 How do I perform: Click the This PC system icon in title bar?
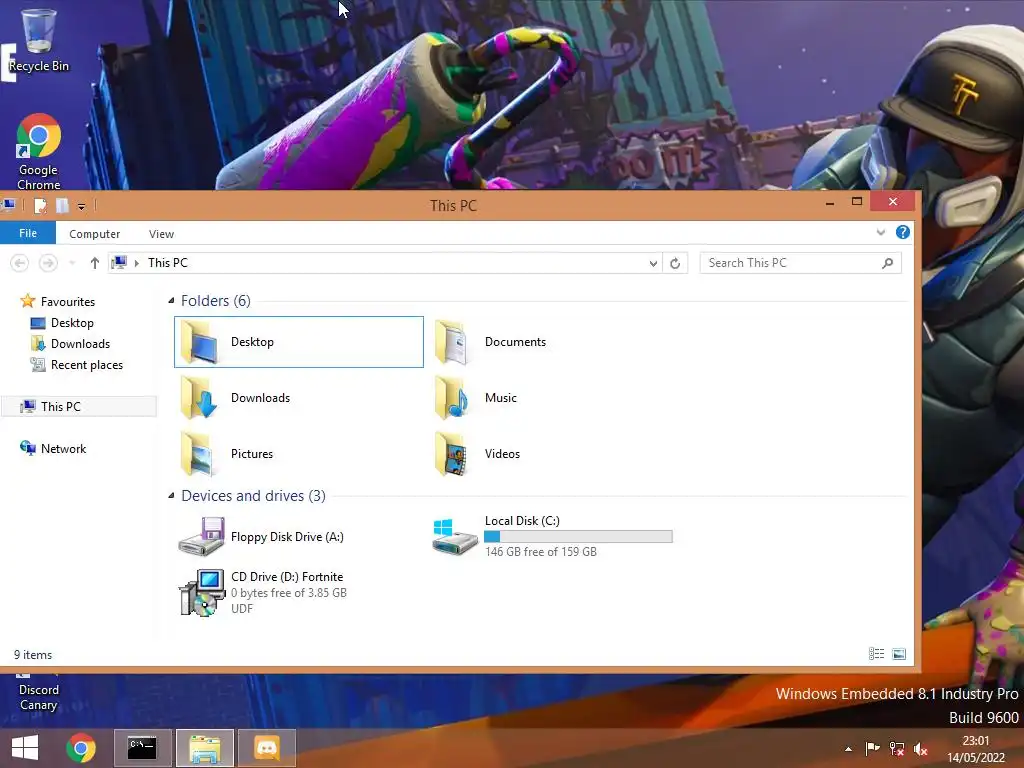(x=9, y=205)
